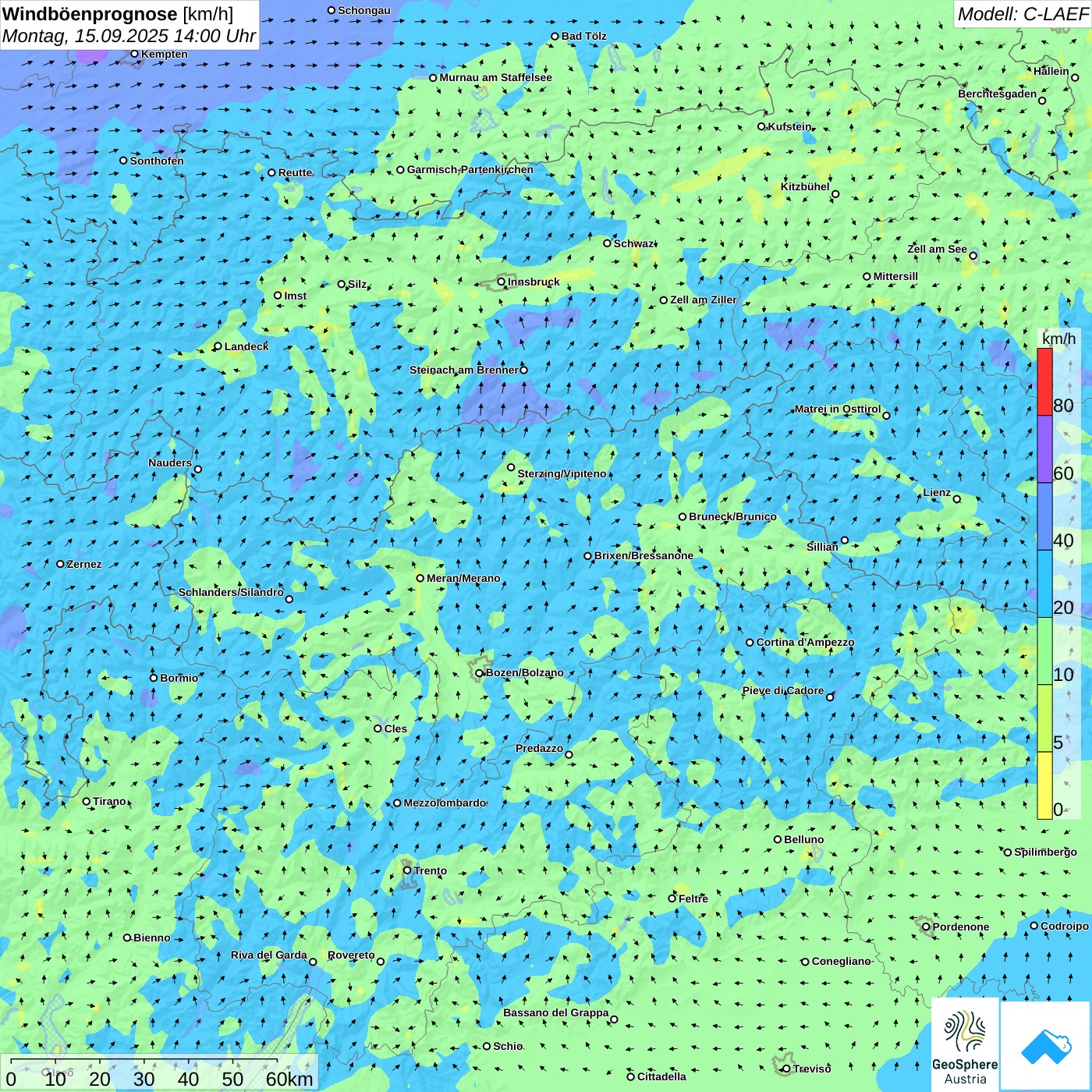
Task: Select the Trento city marker dot
Action: click(407, 870)
